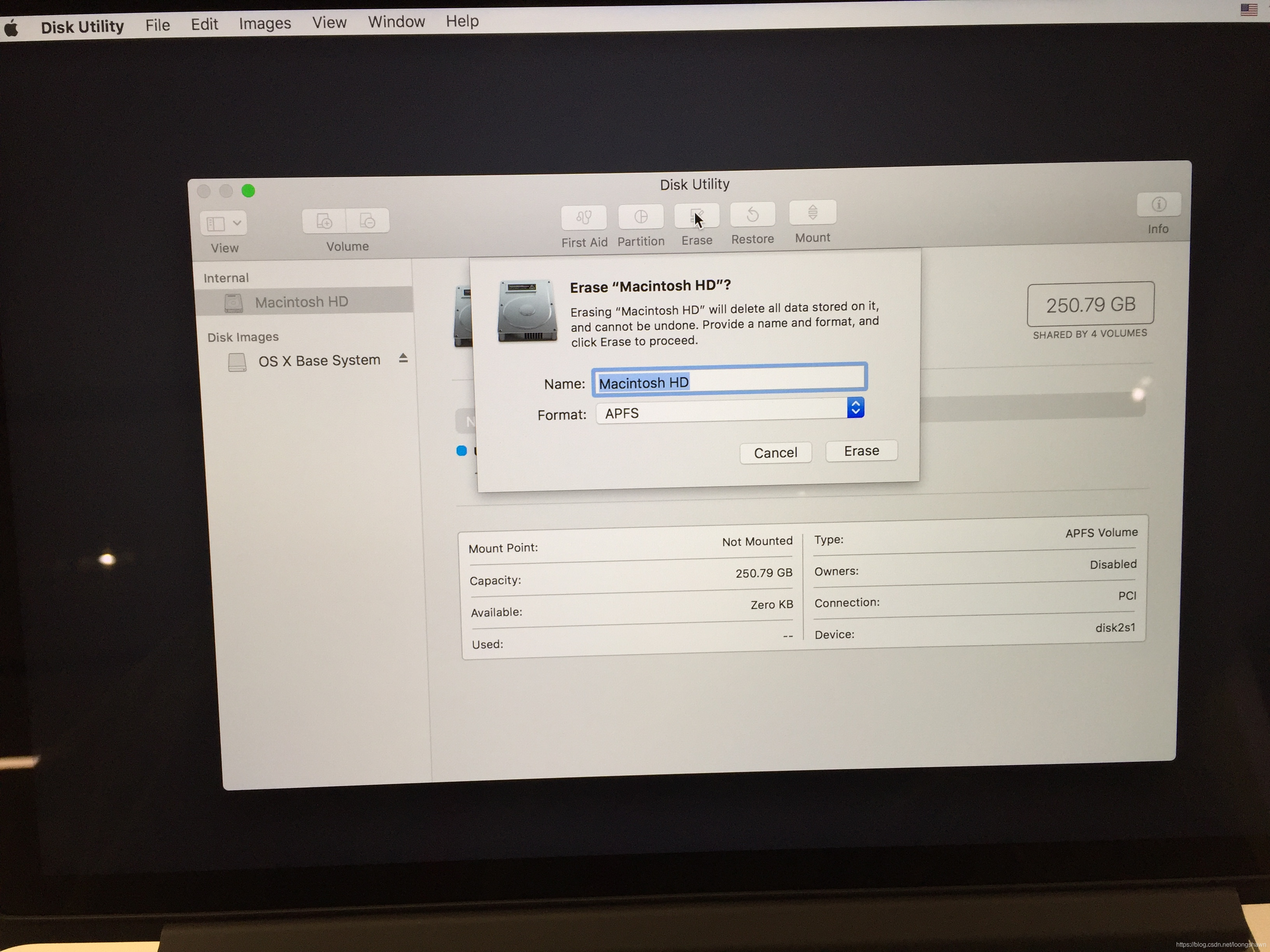Click the Partition toolbar icon
Image resolution: width=1270 pixels, height=952 pixels.
(x=641, y=216)
